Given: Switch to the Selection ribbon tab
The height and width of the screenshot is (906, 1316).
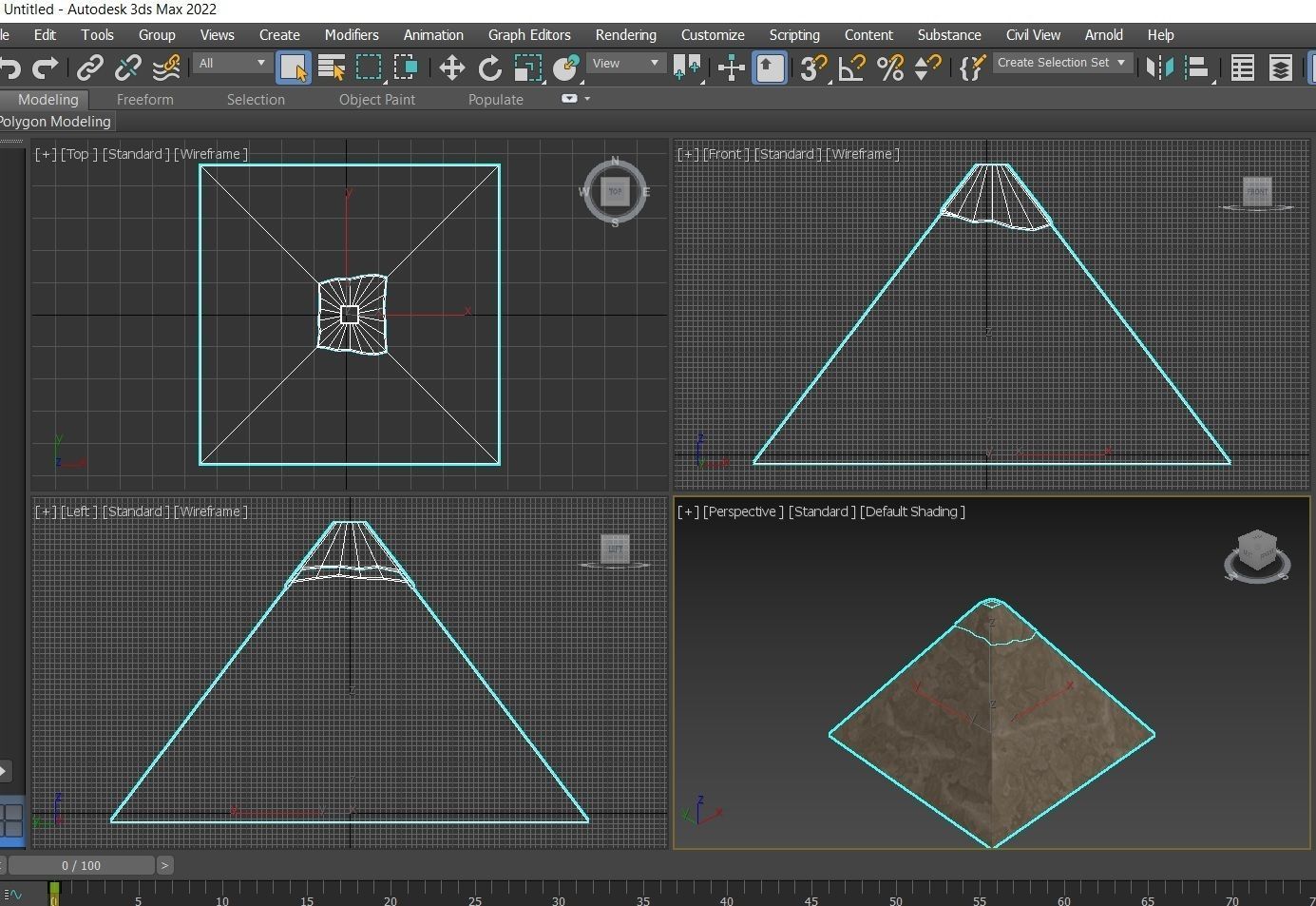Looking at the screenshot, I should tap(256, 100).
